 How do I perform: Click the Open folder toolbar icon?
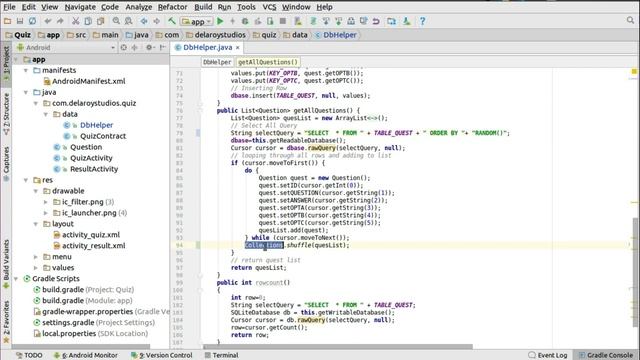(x=7, y=21)
